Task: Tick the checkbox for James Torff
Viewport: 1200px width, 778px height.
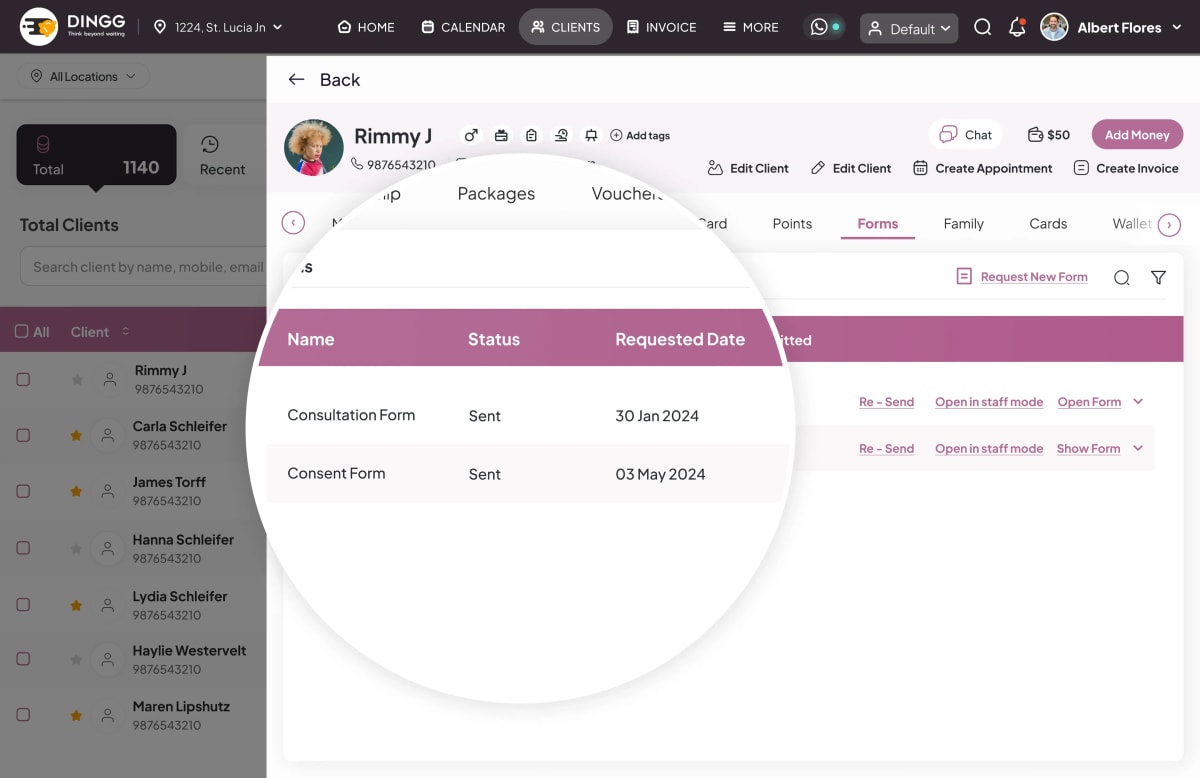Action: tap(23, 492)
